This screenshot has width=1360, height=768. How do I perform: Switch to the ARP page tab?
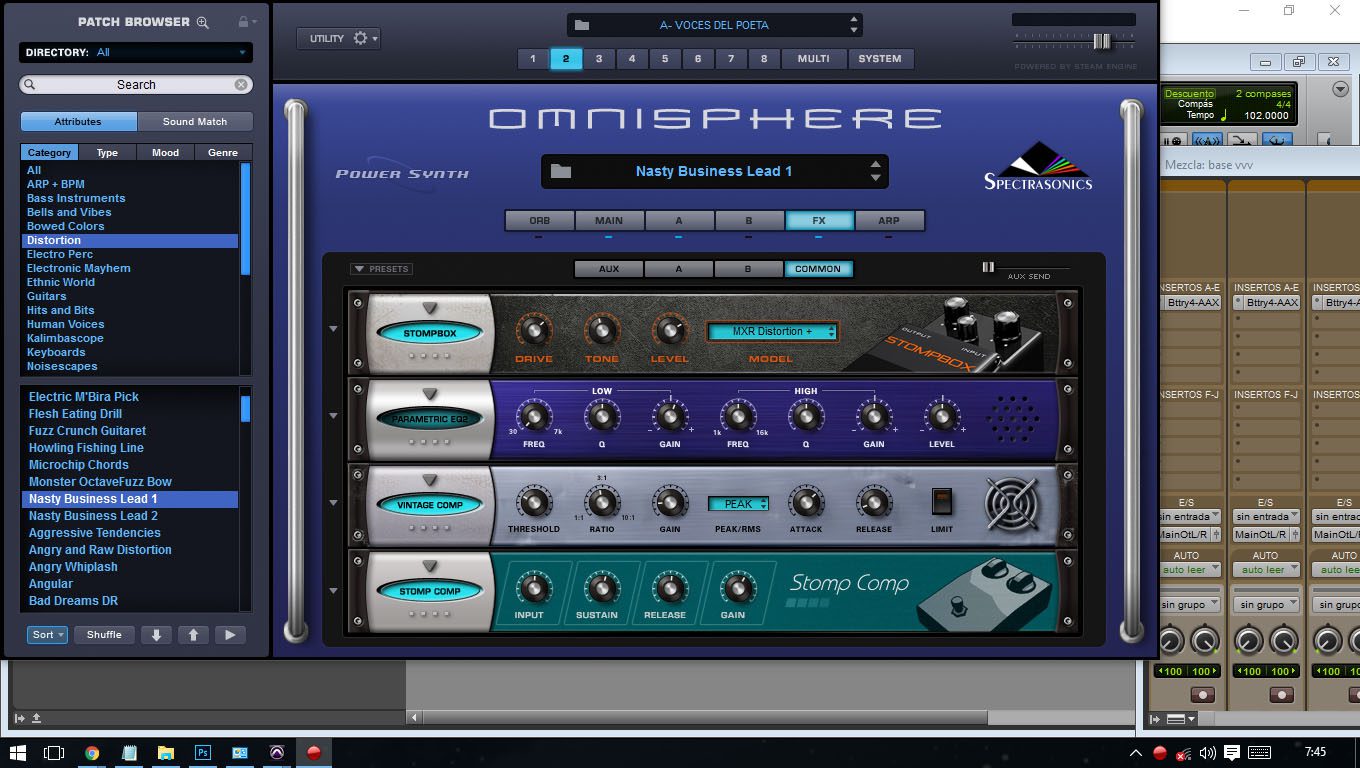(x=888, y=221)
